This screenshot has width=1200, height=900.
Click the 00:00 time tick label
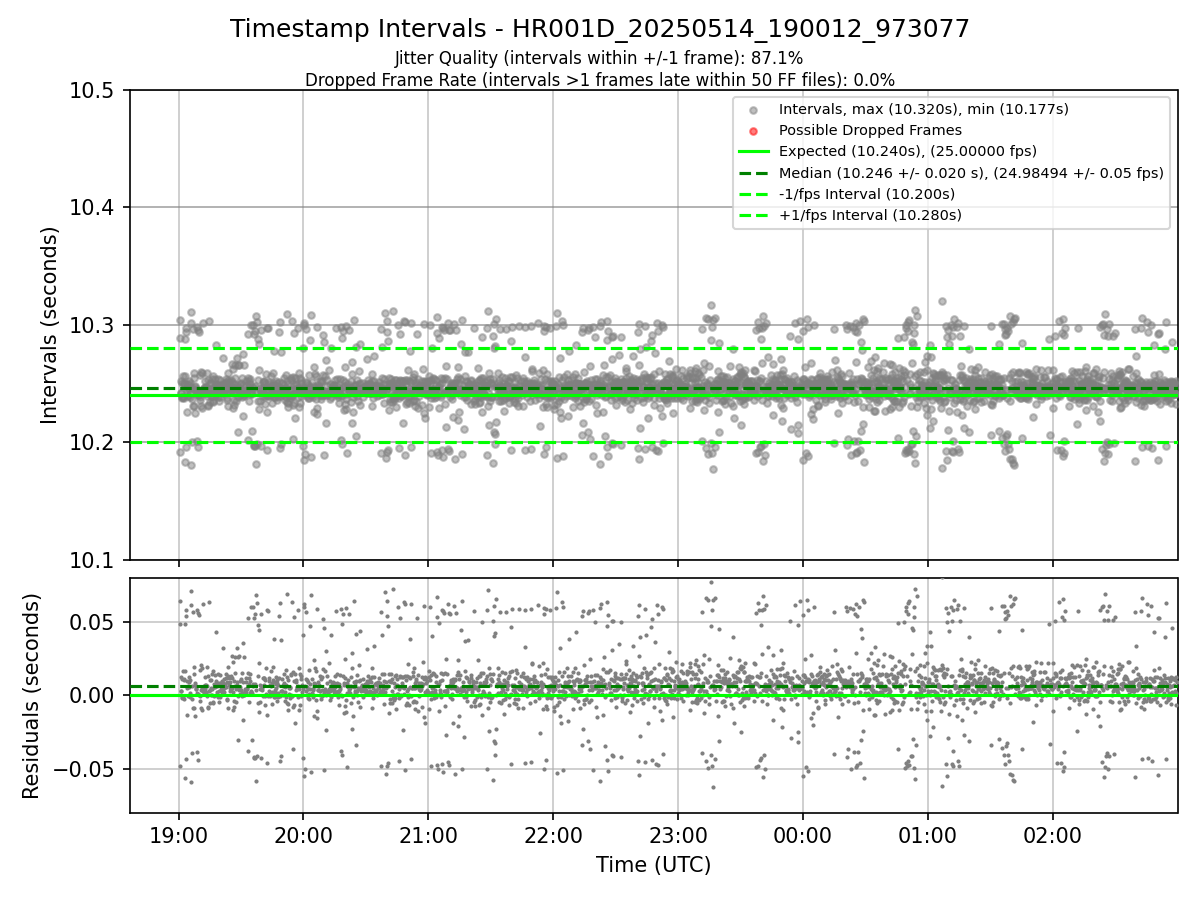coord(802,835)
